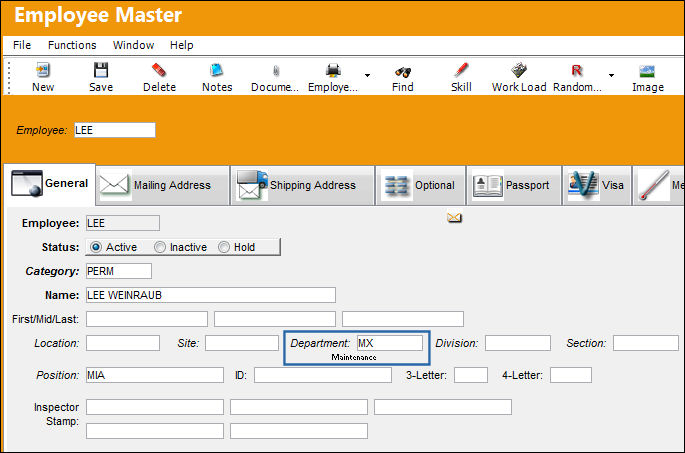The width and height of the screenshot is (685, 453).
Task: Click the Location input field
Action: pos(123,343)
